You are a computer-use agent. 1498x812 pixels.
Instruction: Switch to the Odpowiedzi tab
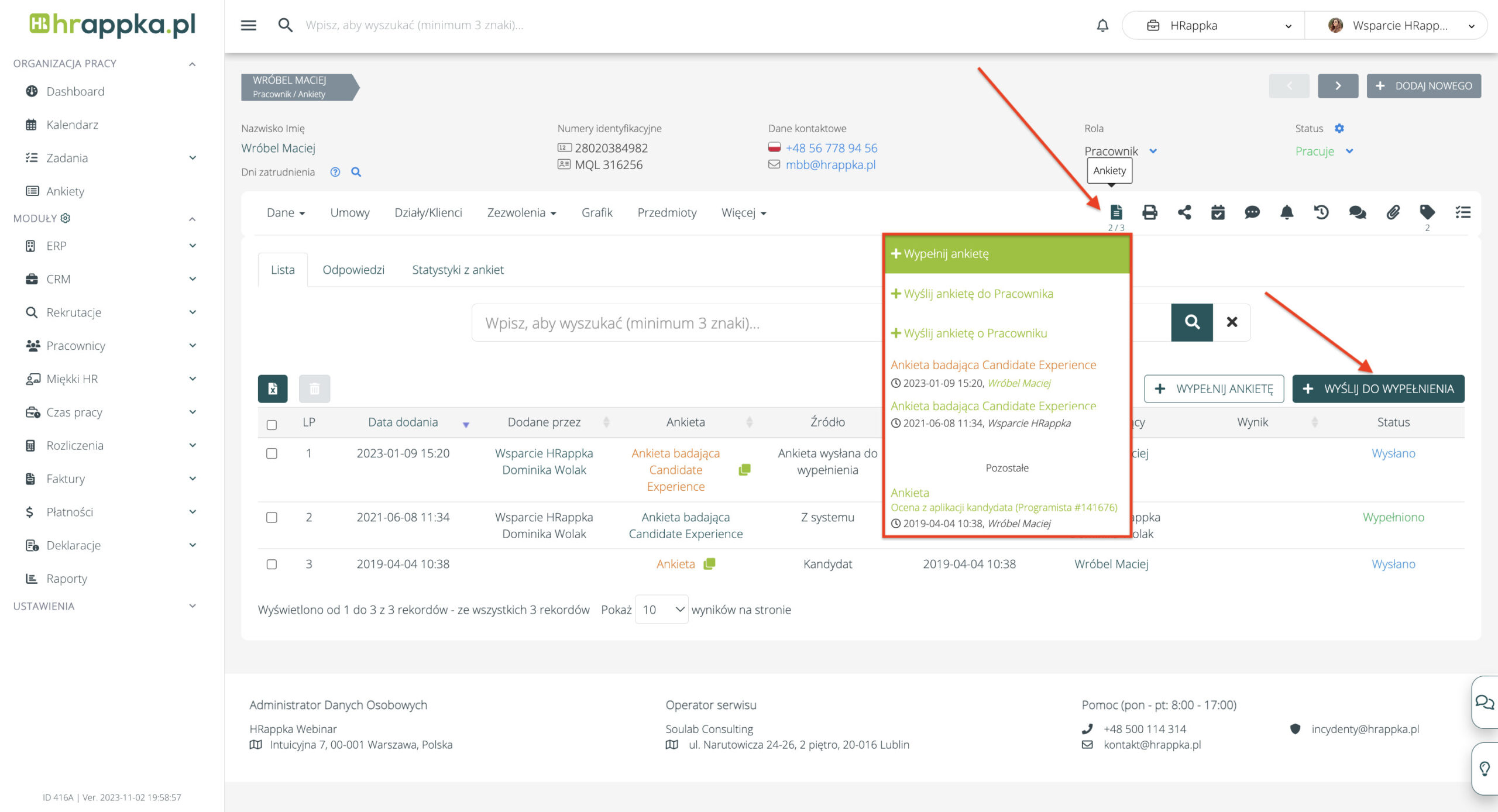click(353, 270)
